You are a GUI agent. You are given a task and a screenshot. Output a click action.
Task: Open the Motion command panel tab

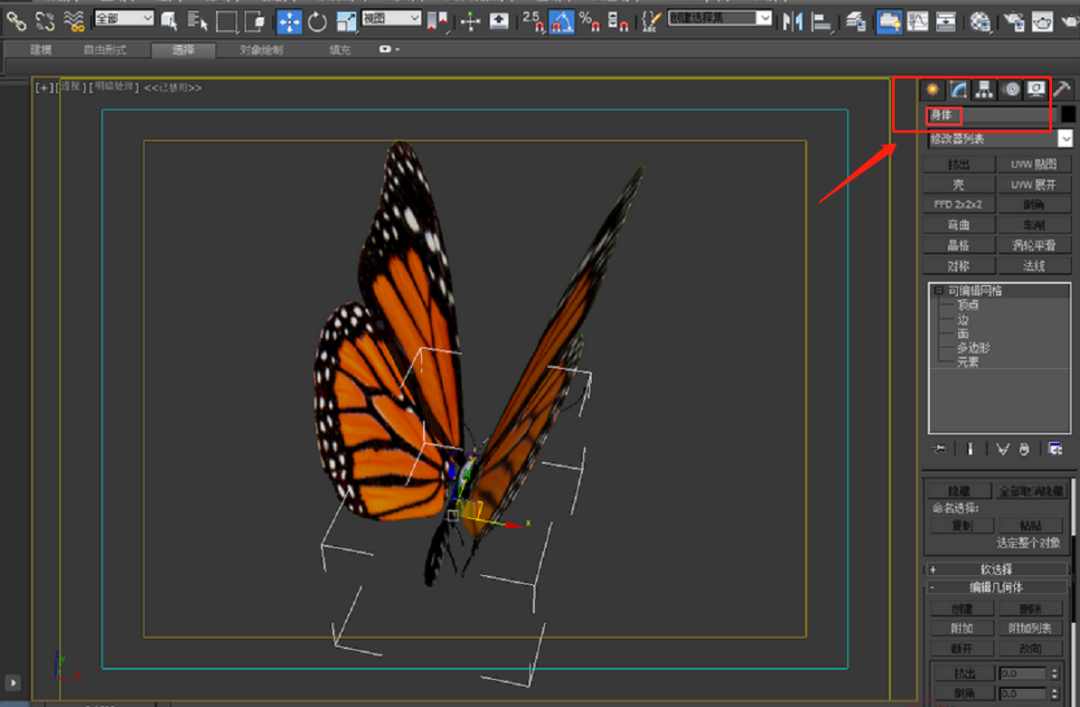coord(1010,90)
